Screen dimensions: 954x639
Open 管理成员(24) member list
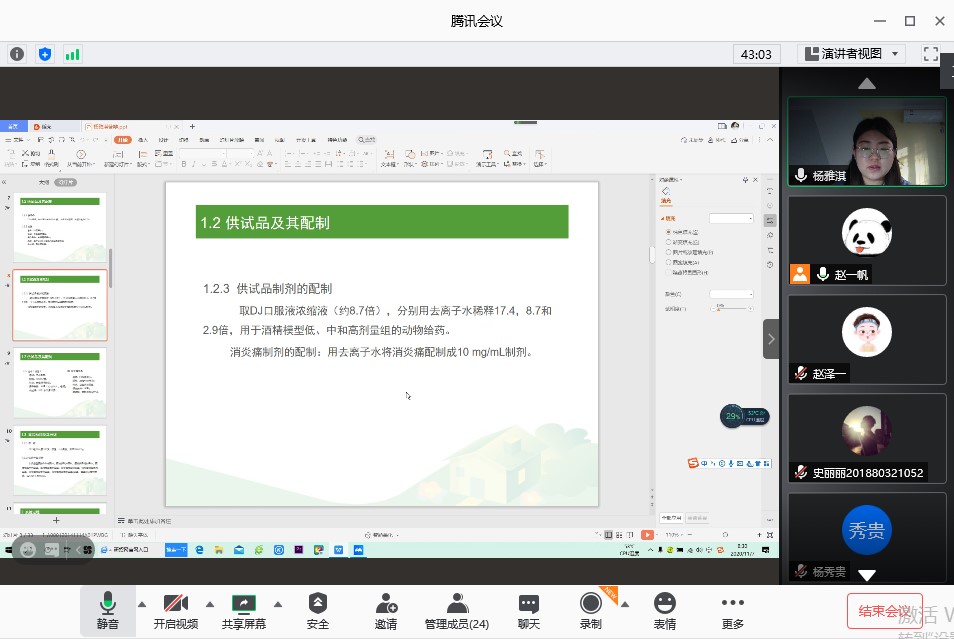(x=457, y=611)
